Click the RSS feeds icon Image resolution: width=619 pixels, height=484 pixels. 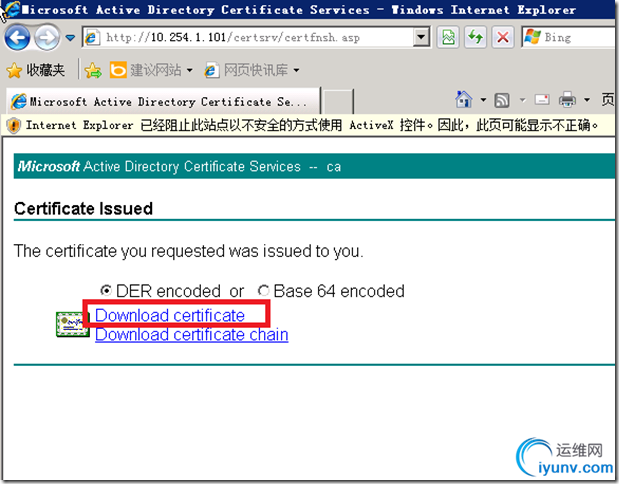pyautogui.click(x=502, y=100)
